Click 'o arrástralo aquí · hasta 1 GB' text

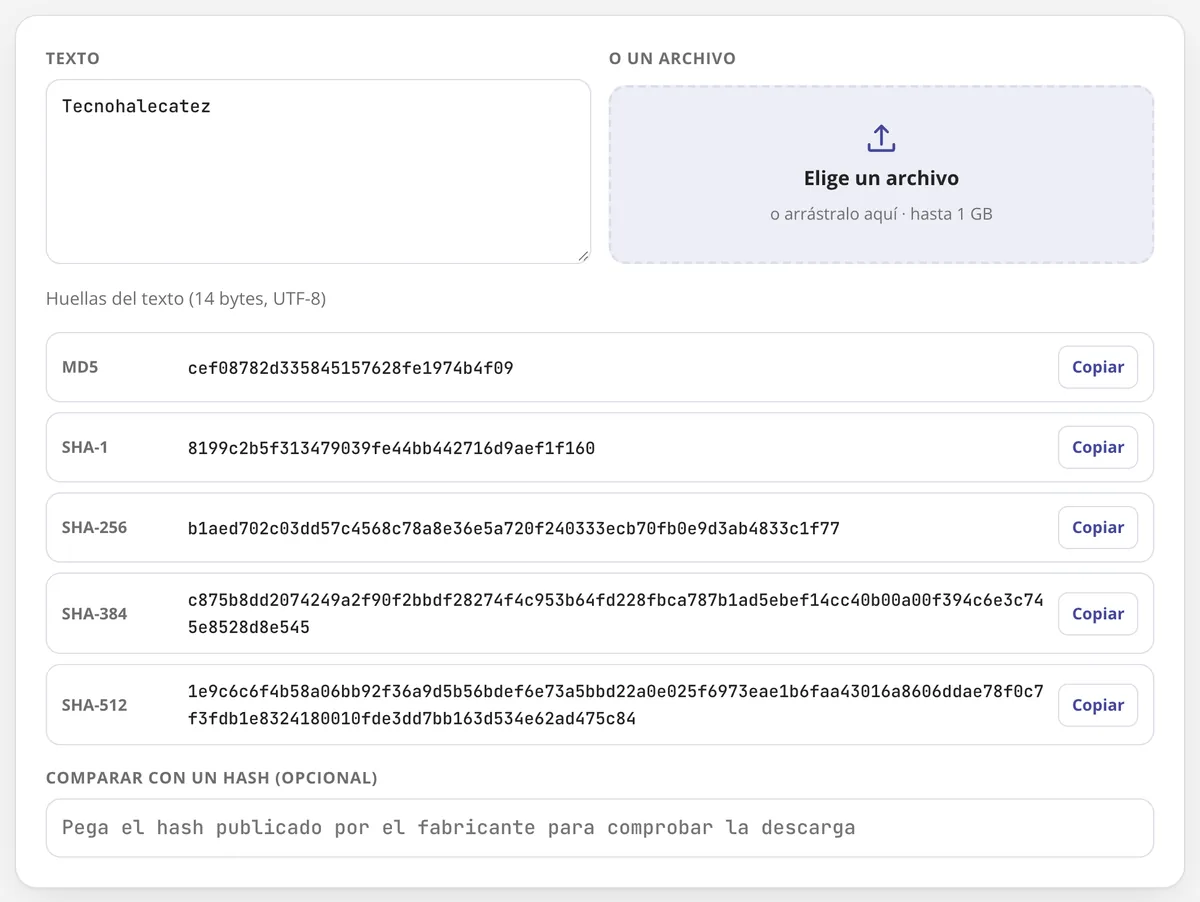click(881, 214)
